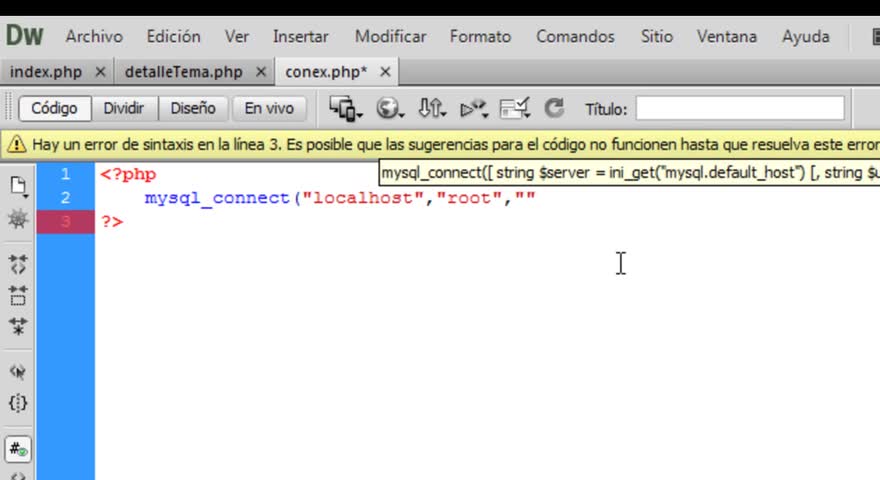Open the Modificar menu
880x480 pixels.
pyautogui.click(x=390, y=36)
